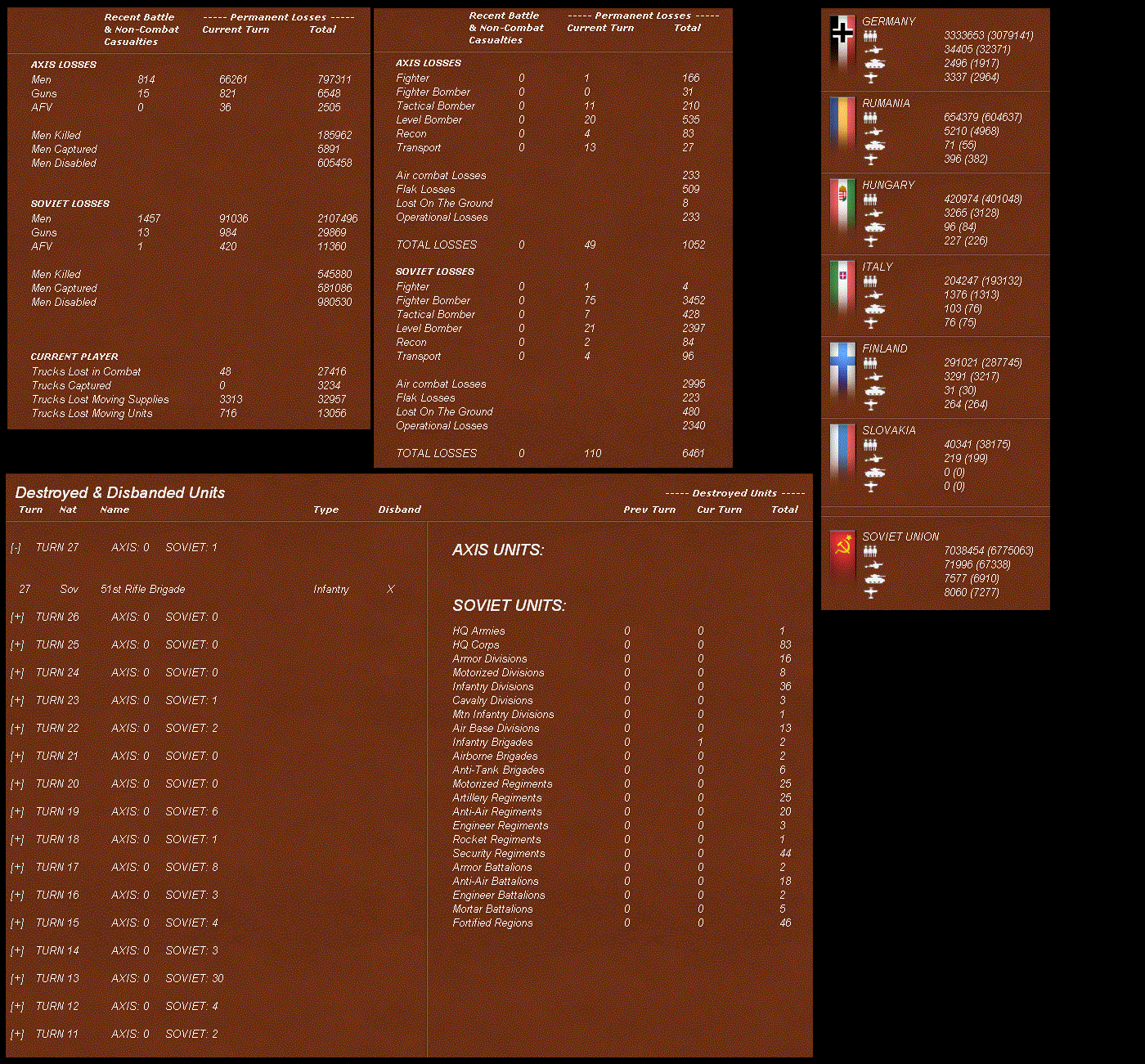Select Italy's artillery gun icon
Image resolution: width=1145 pixels, height=1064 pixels.
point(873,295)
